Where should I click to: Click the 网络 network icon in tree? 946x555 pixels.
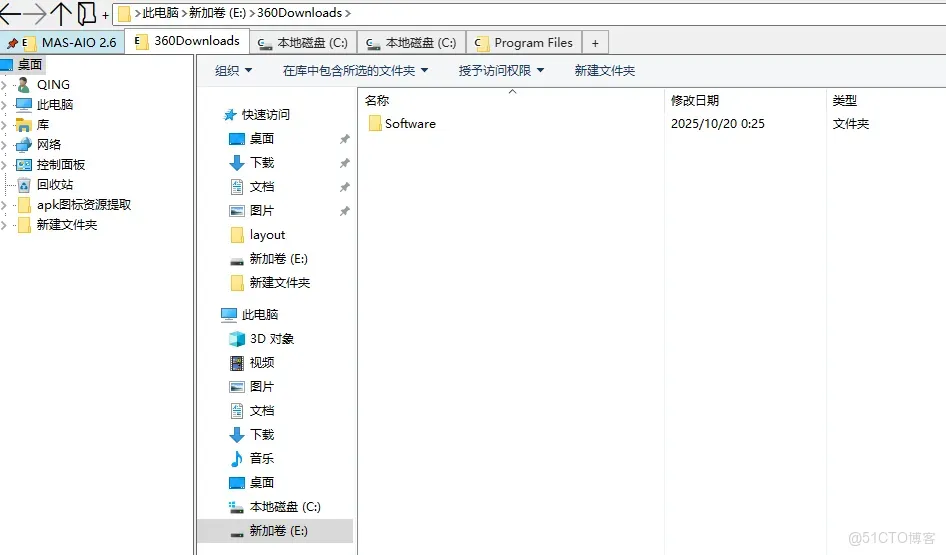point(24,145)
